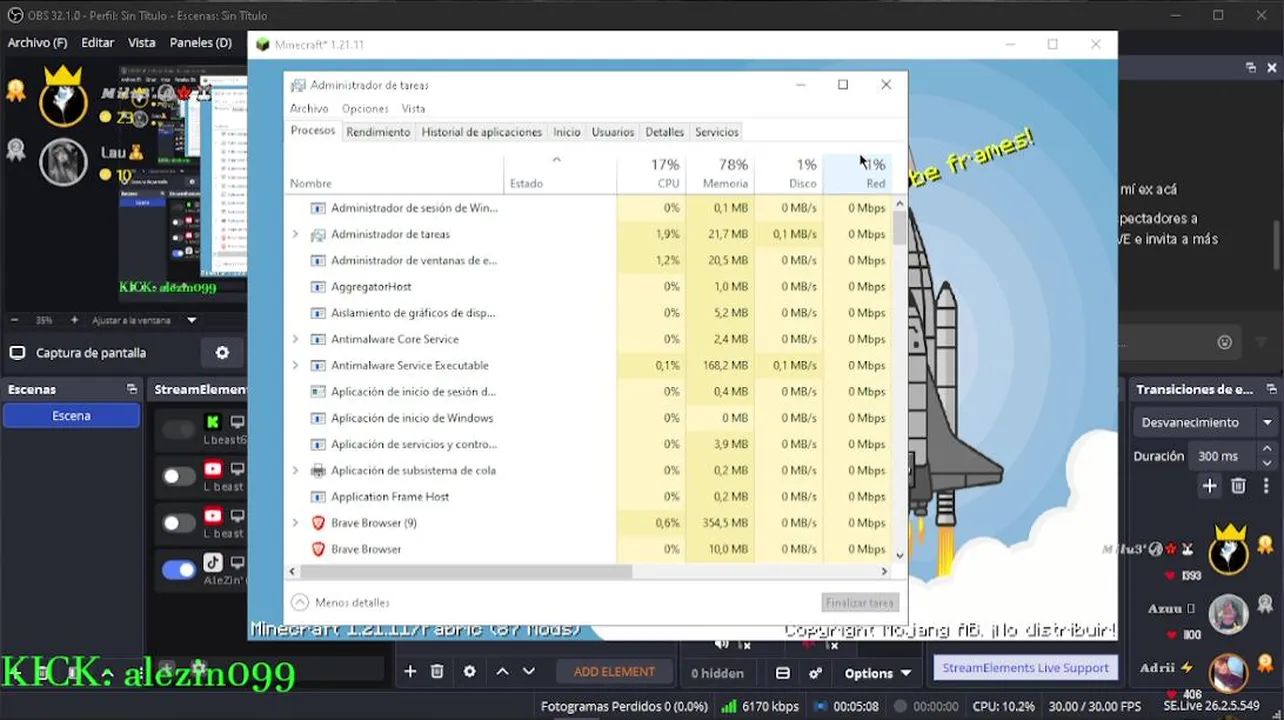The height and width of the screenshot is (720, 1284).
Task: Open the Options dropdown
Action: [x=878, y=673]
